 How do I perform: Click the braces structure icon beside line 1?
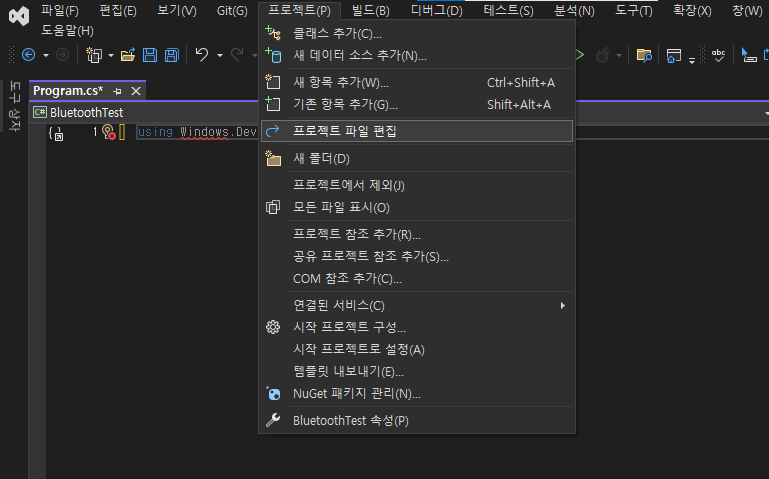[56, 133]
